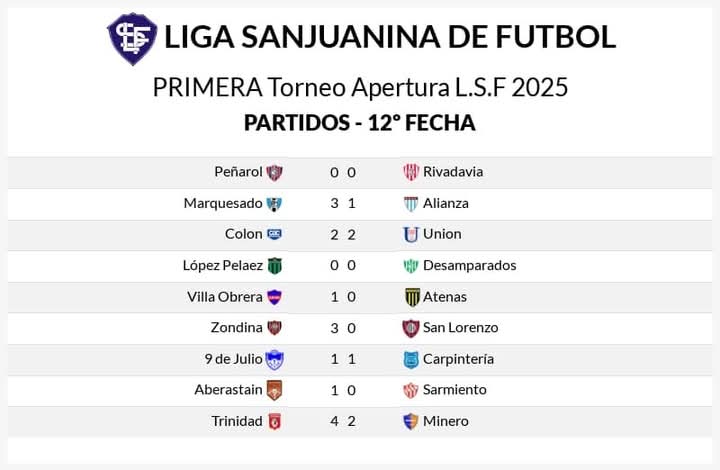Viewport: 720px width, 470px height.
Task: Click the Carpintería blue crest
Action: (x=411, y=359)
